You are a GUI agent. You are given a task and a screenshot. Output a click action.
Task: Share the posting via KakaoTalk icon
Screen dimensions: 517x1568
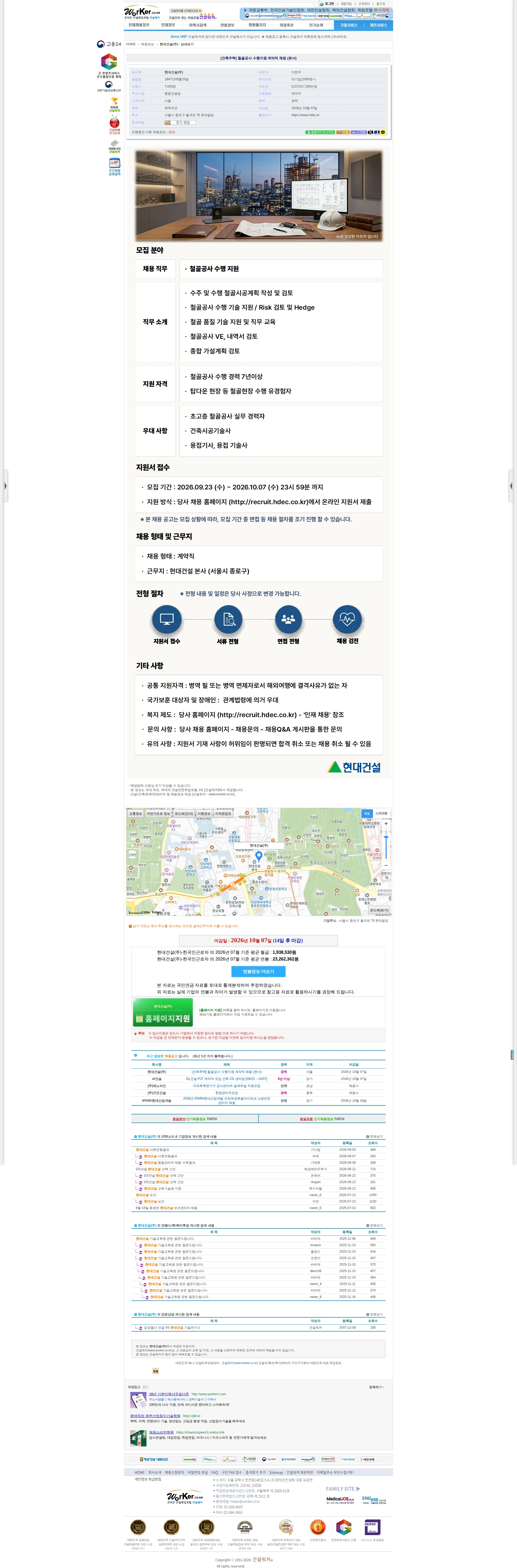coord(383,132)
